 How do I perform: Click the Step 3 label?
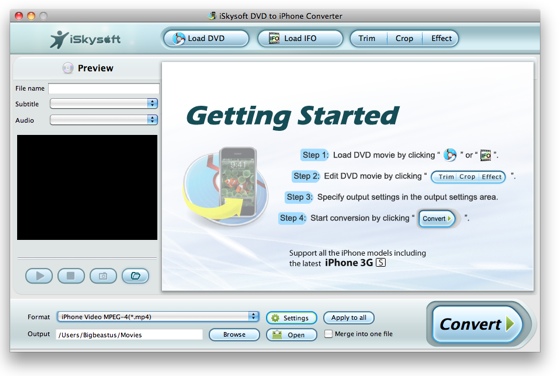[x=299, y=197]
